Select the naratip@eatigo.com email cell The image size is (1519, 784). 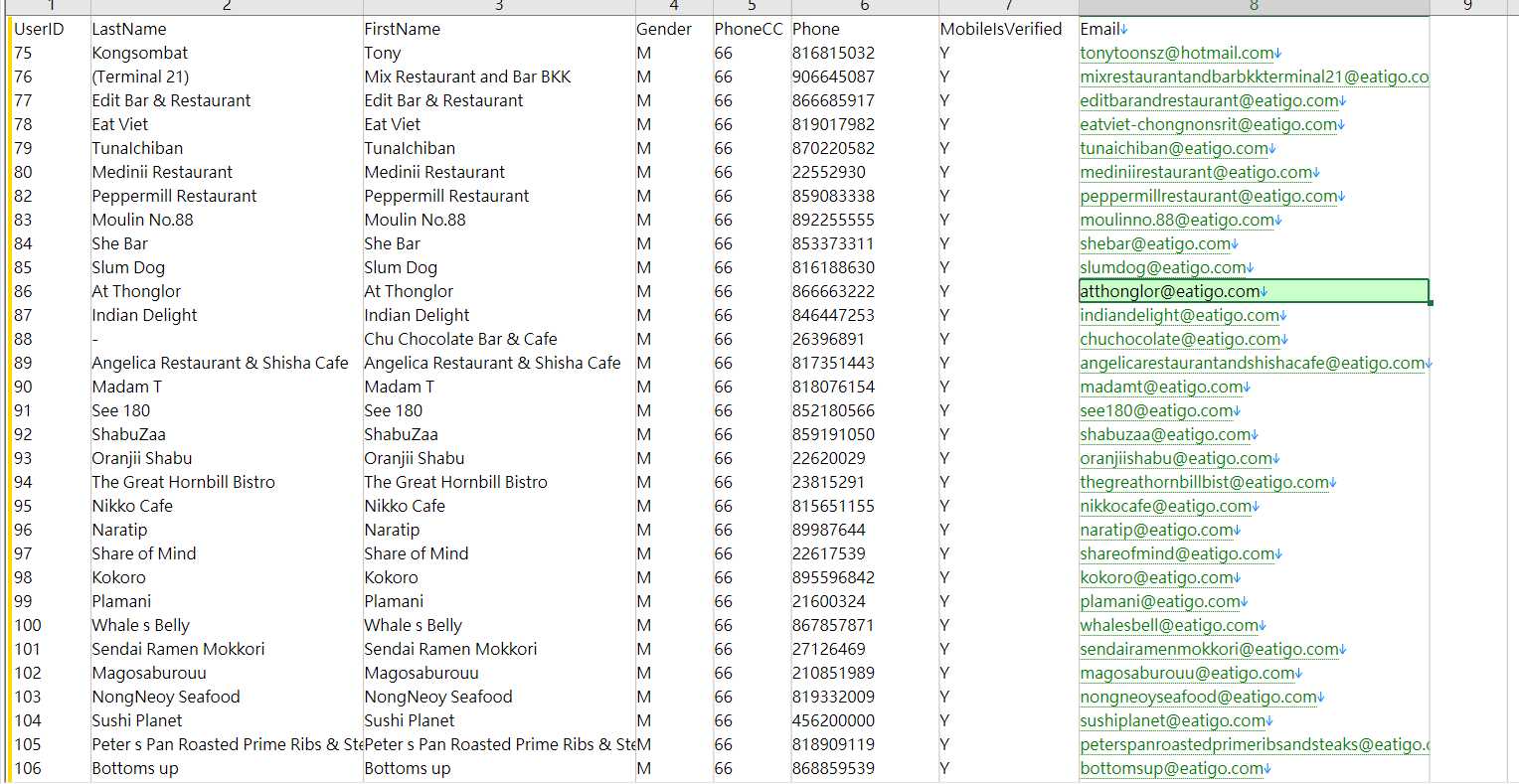click(1254, 530)
